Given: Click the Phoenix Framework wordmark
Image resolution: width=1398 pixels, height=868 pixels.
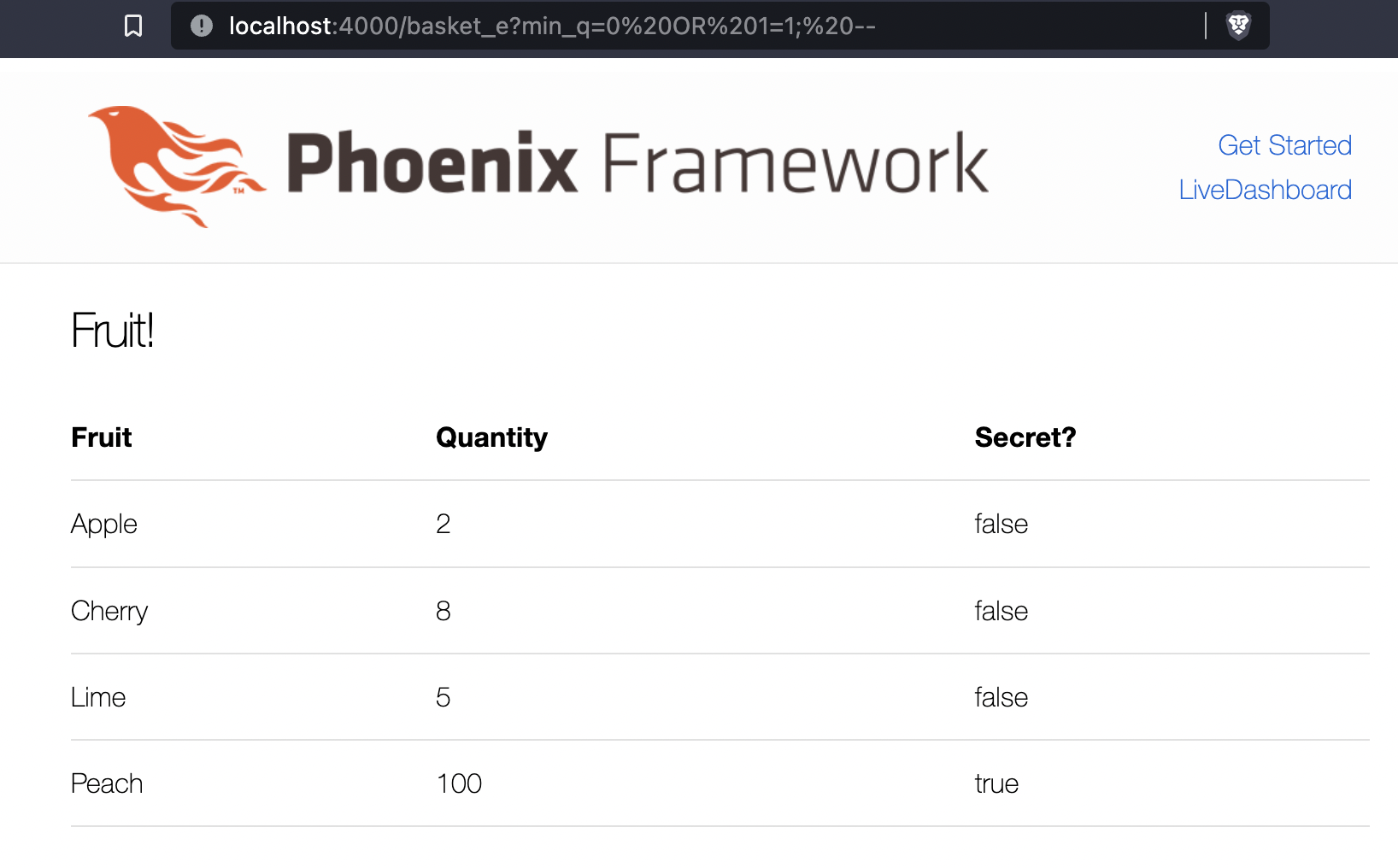Looking at the screenshot, I should [637, 162].
